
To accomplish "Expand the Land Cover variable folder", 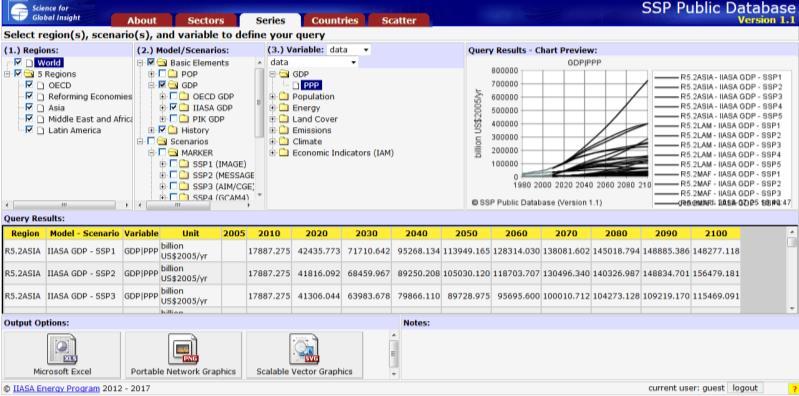I will (x=273, y=119).
